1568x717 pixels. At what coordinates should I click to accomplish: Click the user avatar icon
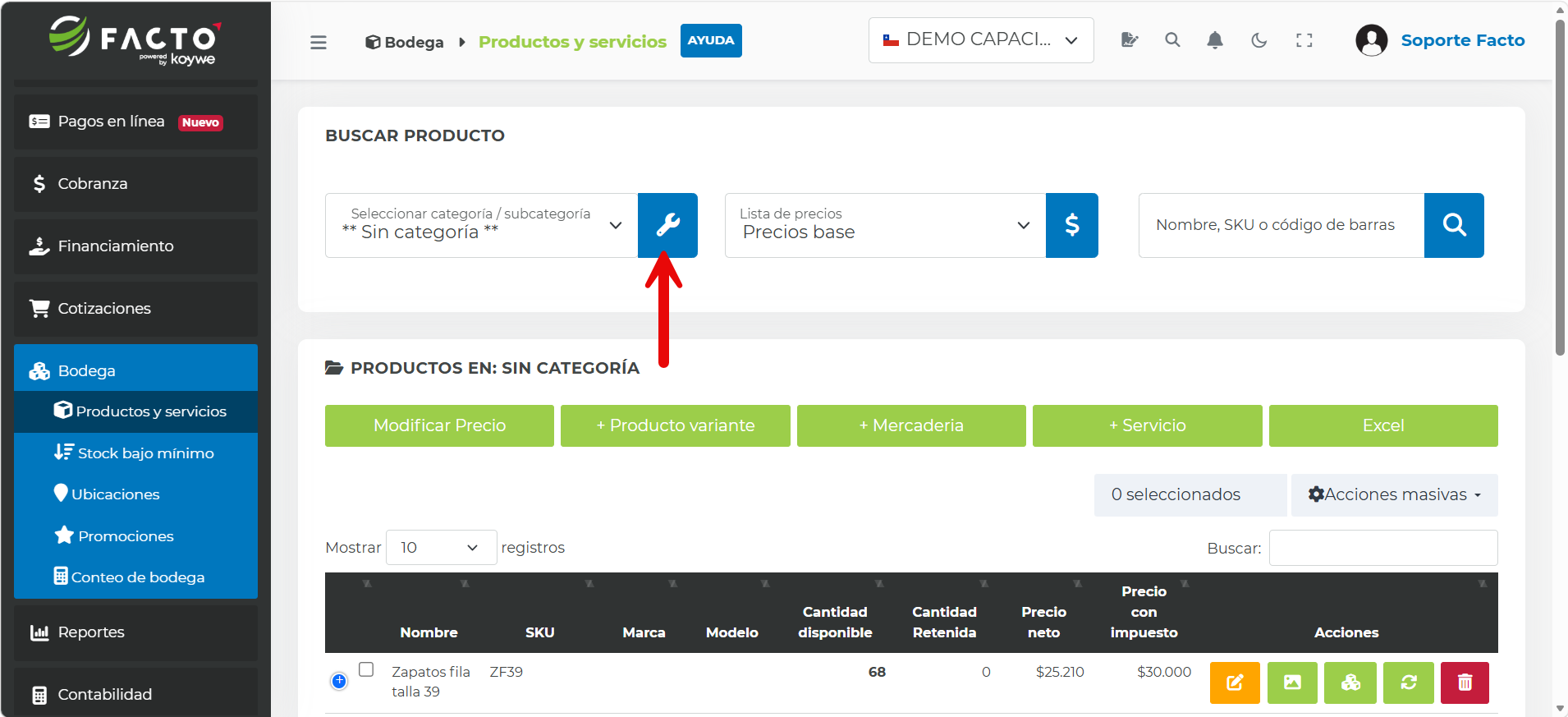[x=1371, y=39]
